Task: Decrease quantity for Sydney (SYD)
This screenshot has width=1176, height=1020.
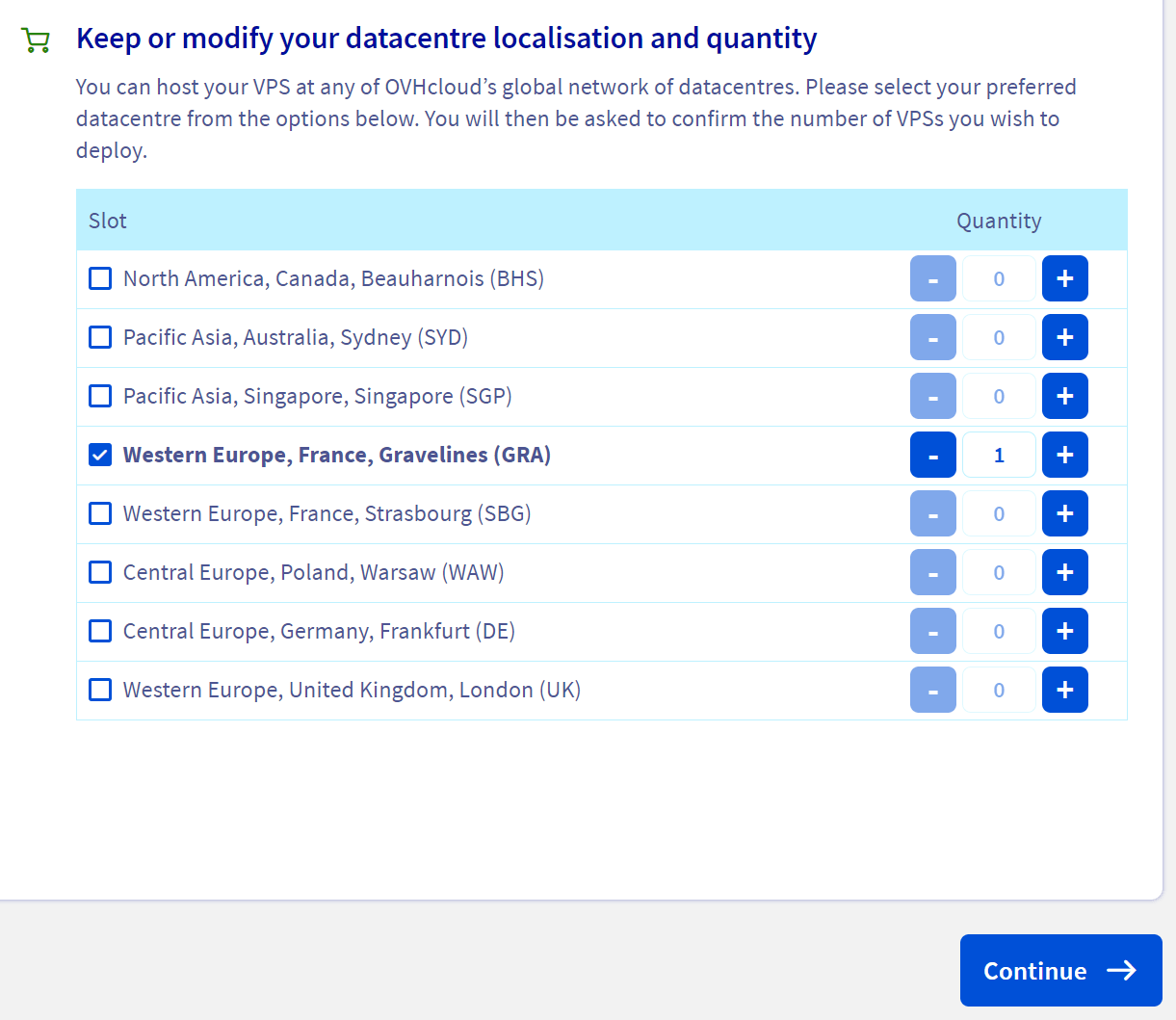Action: [933, 337]
